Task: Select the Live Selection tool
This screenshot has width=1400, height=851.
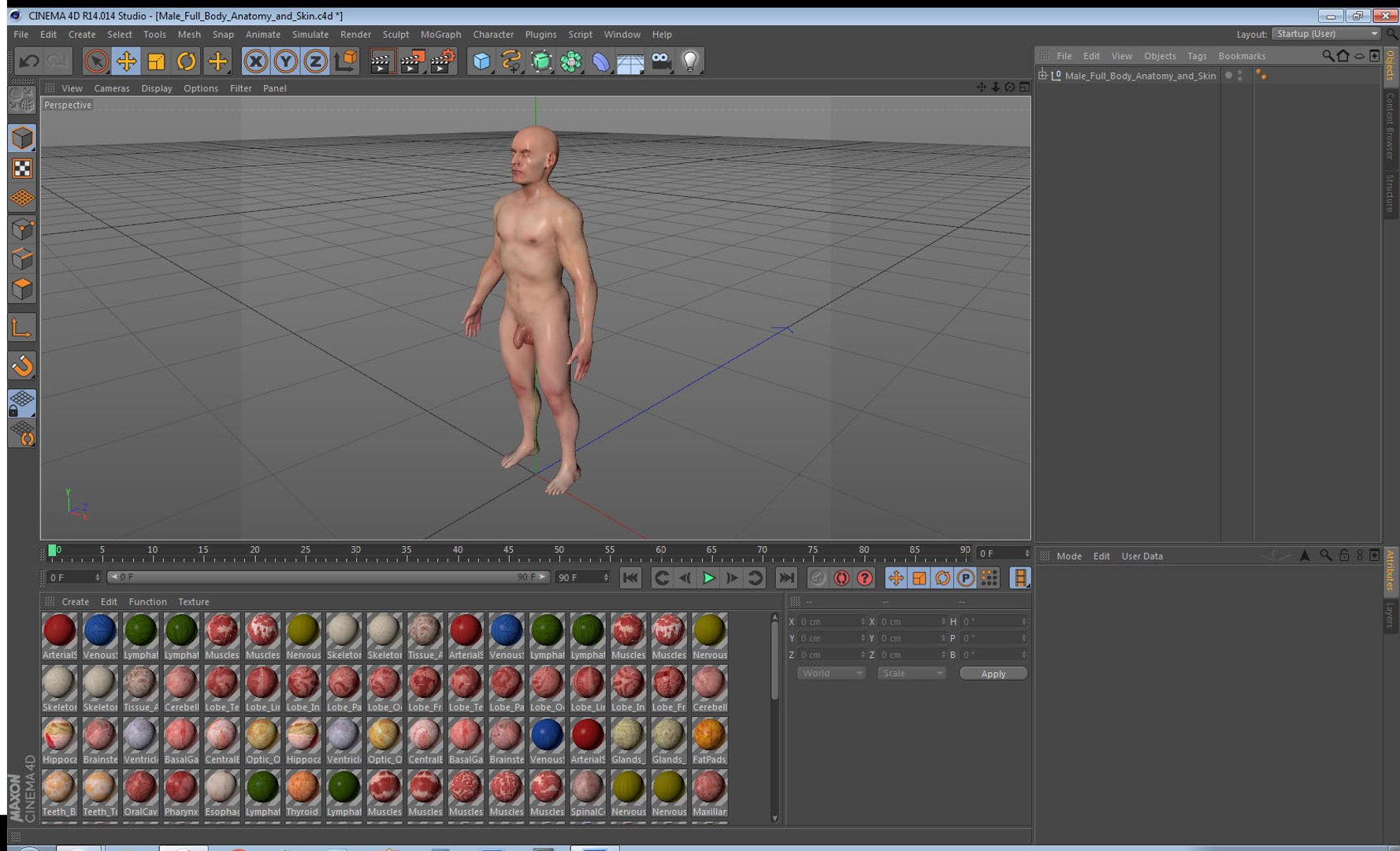Action: click(x=96, y=61)
